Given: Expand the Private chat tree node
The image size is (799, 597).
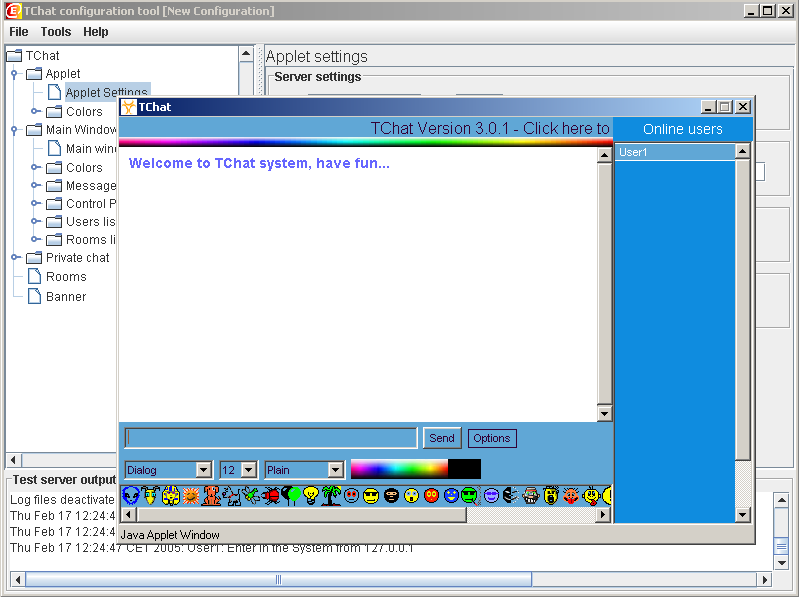Looking at the screenshot, I should click(x=15, y=257).
